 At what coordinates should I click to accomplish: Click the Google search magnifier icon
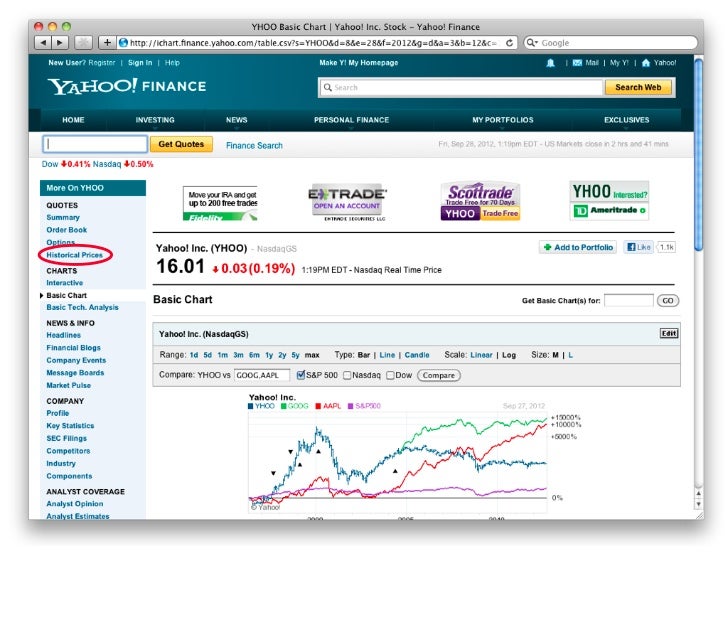[x=532, y=43]
